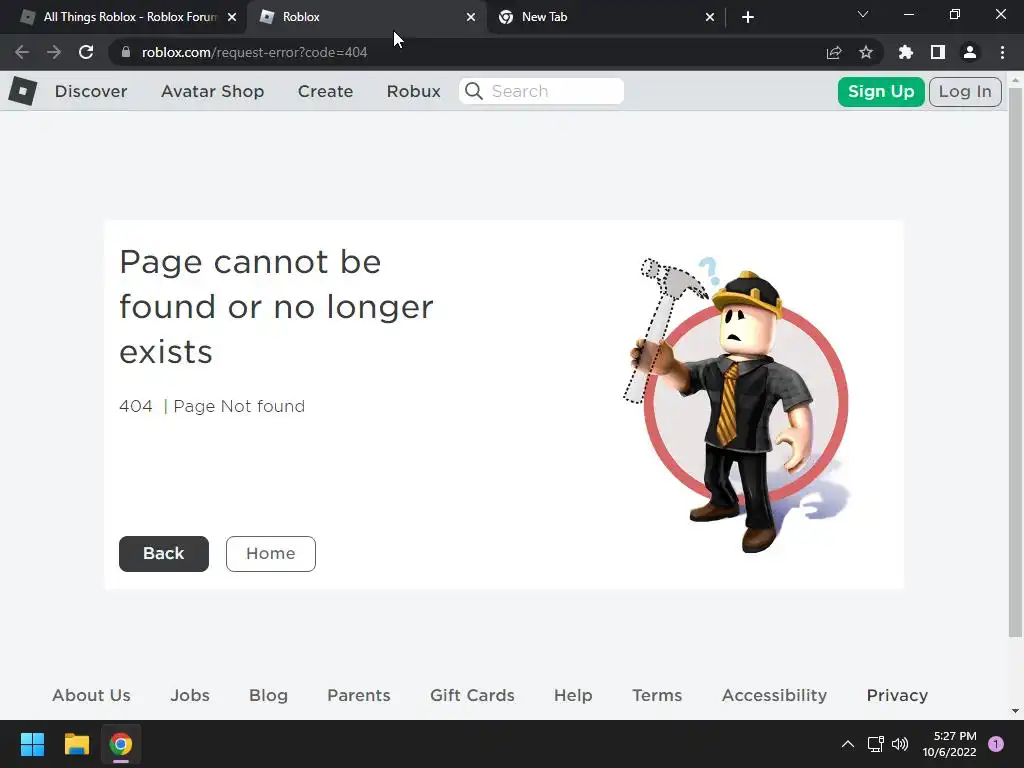1024x768 pixels.
Task: Open the Chrome extensions puzzle icon
Action: [x=905, y=52]
